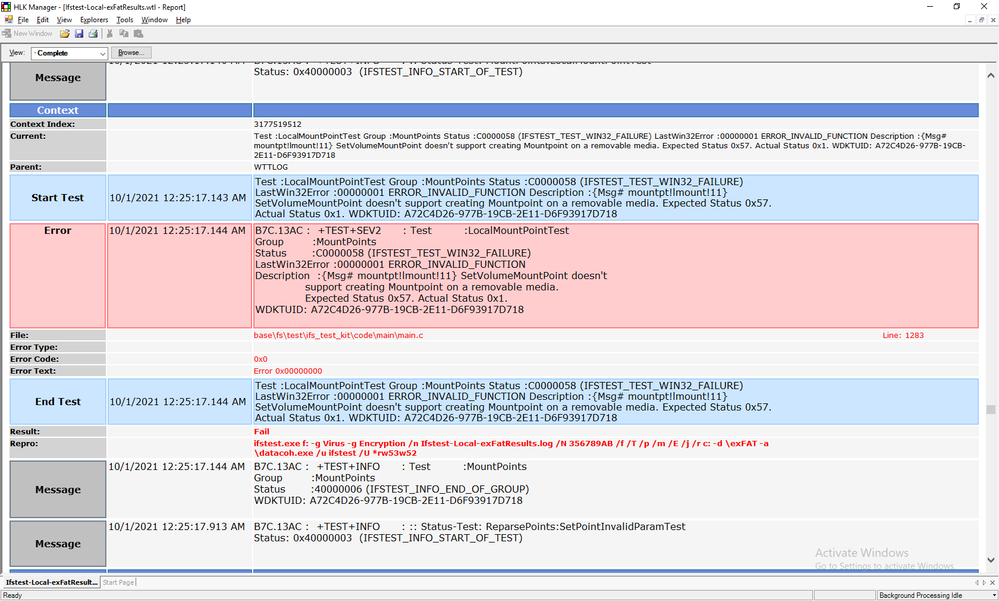Open the Help menu
999x601 pixels.
[183, 20]
